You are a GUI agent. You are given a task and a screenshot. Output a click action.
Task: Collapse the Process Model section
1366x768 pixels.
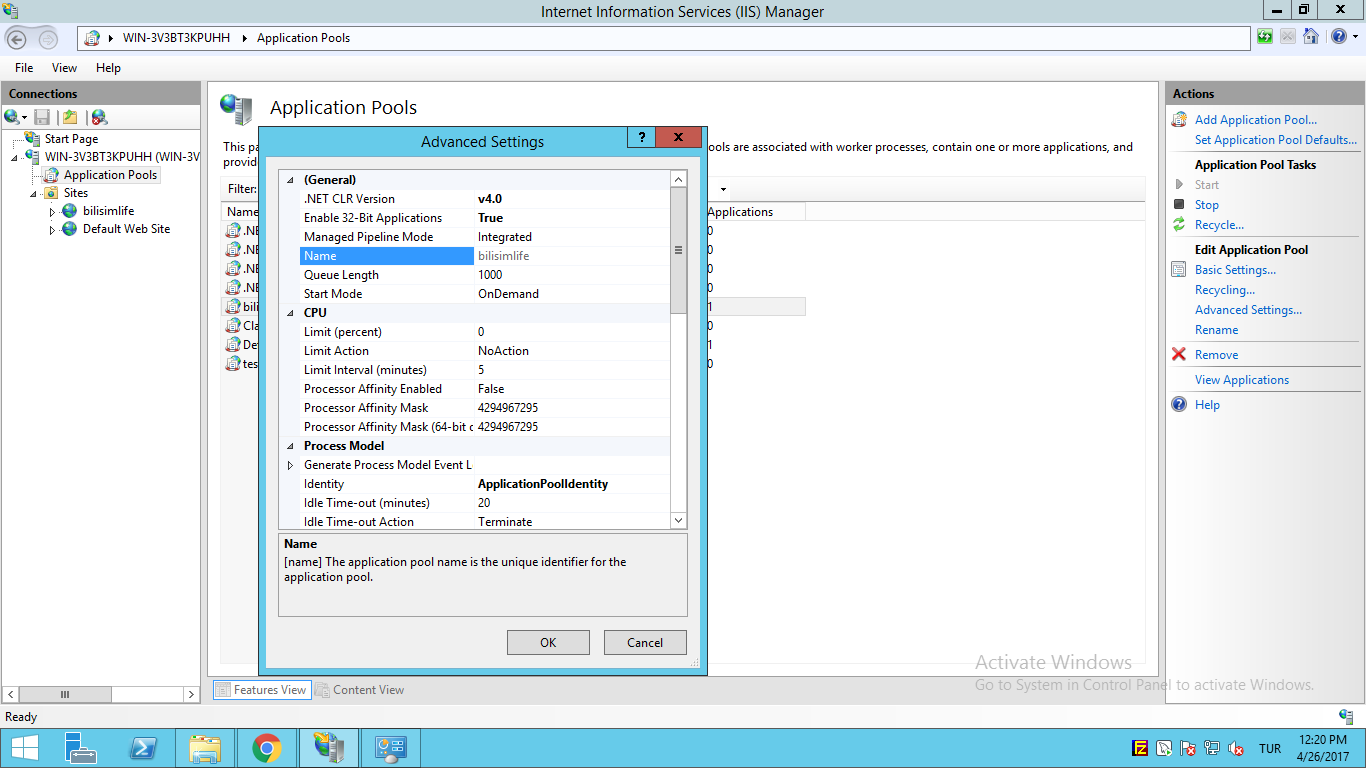pos(291,446)
